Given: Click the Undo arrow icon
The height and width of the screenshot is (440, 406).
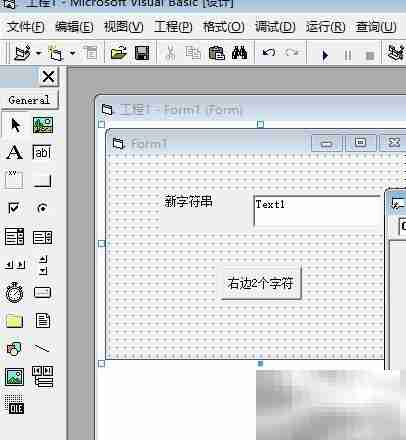Looking at the screenshot, I should tap(269, 53).
